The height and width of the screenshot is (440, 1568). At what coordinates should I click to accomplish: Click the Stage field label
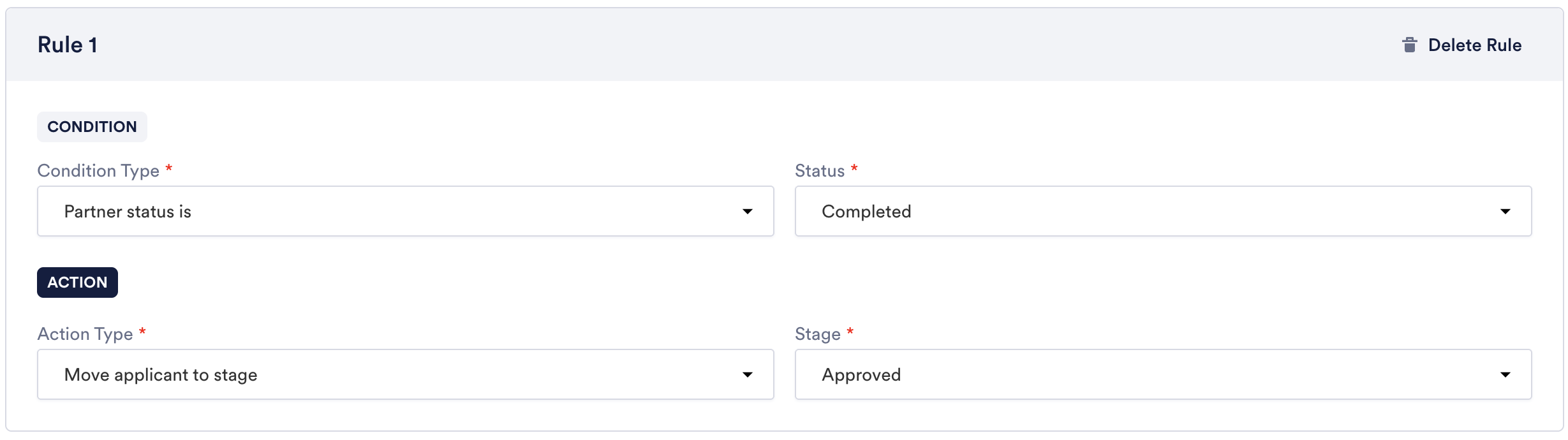(817, 334)
